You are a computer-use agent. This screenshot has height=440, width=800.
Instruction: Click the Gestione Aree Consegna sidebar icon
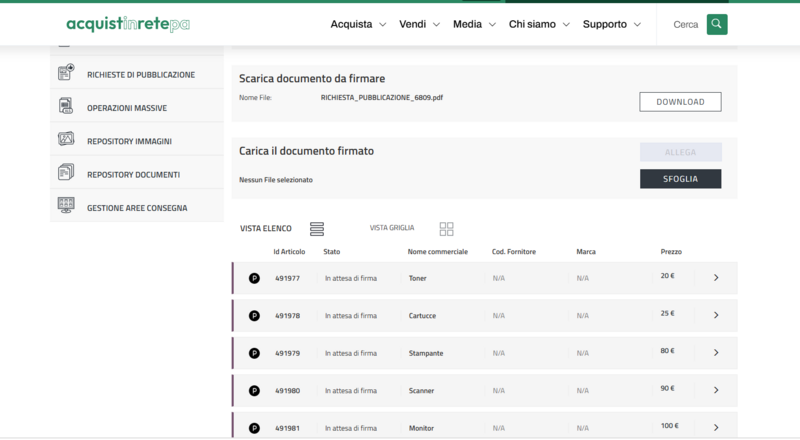(x=66, y=205)
